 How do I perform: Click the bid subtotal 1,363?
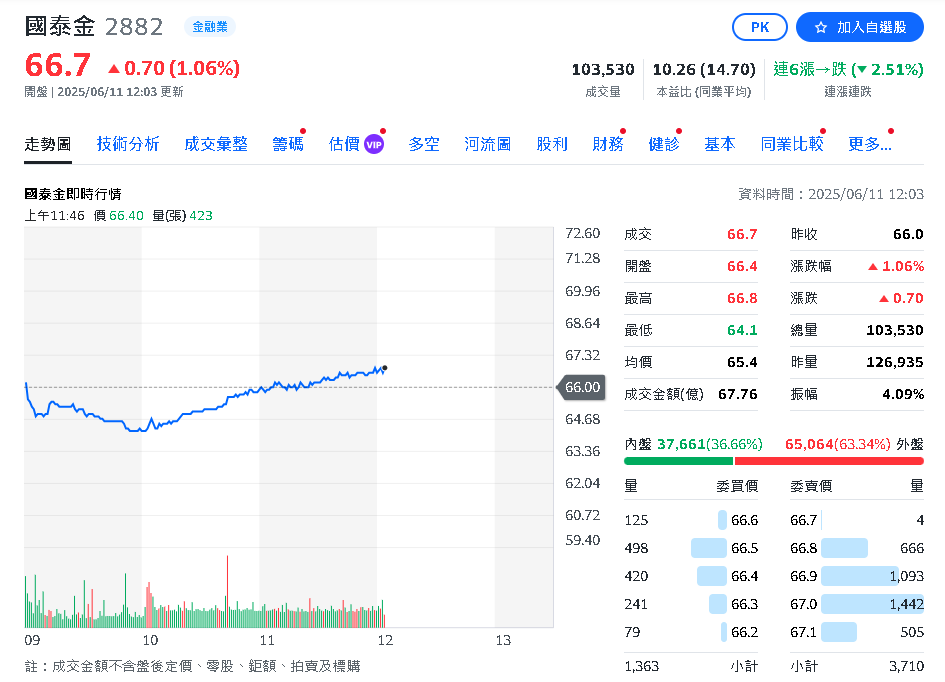pyautogui.click(x=642, y=666)
